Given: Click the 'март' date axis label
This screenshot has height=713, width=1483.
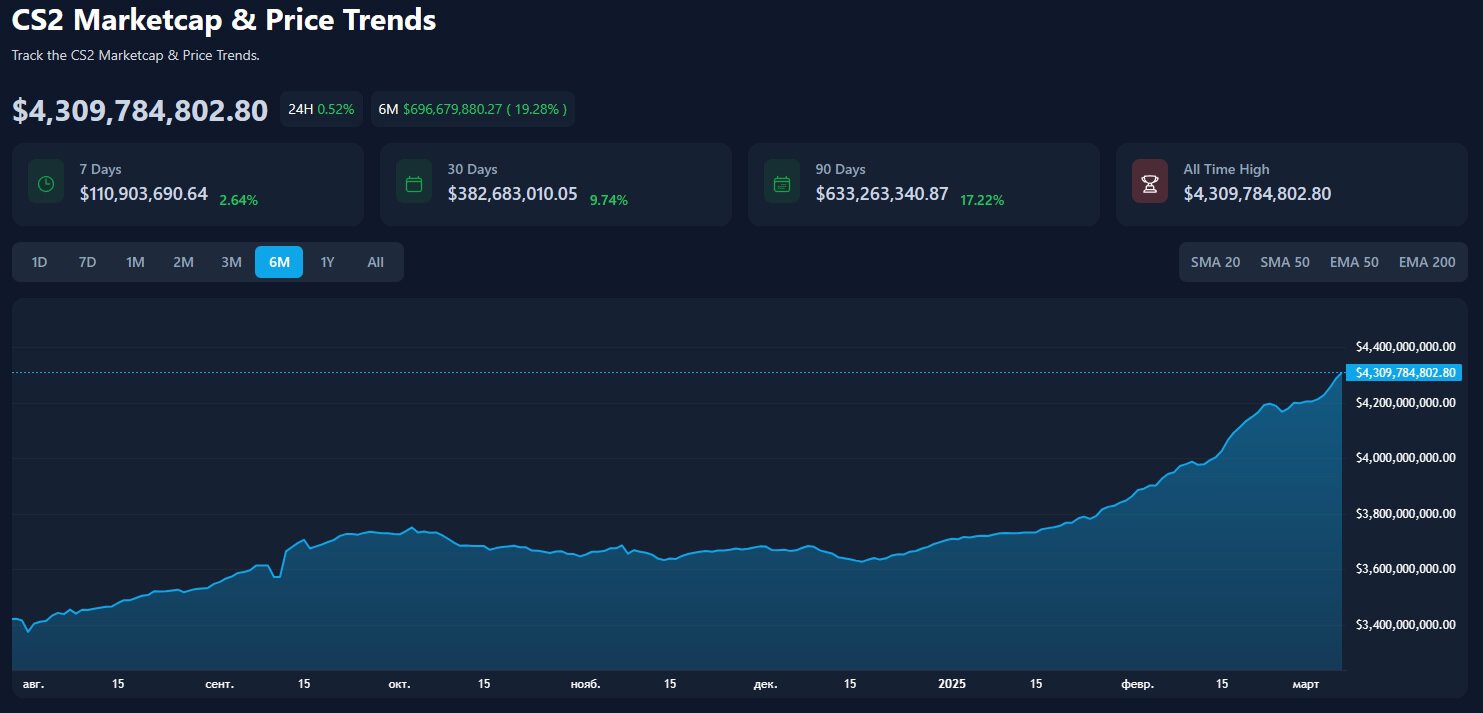Looking at the screenshot, I should tap(1306, 685).
